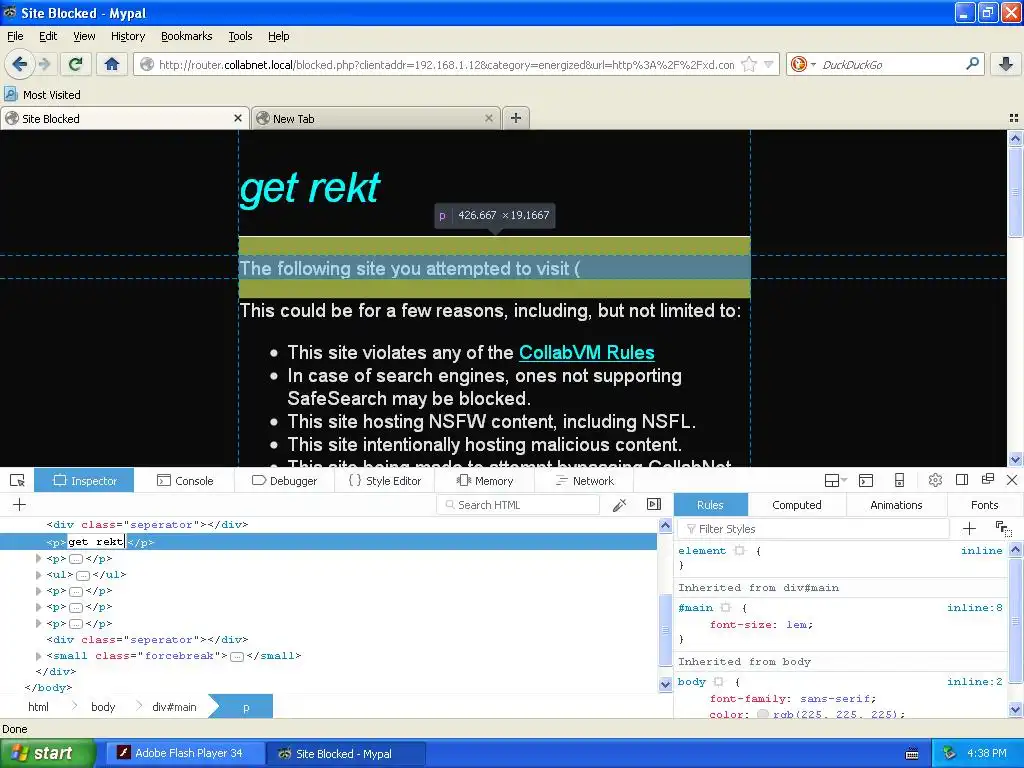The height and width of the screenshot is (768, 1024).
Task: Open developer tools settings gear
Action: (935, 480)
